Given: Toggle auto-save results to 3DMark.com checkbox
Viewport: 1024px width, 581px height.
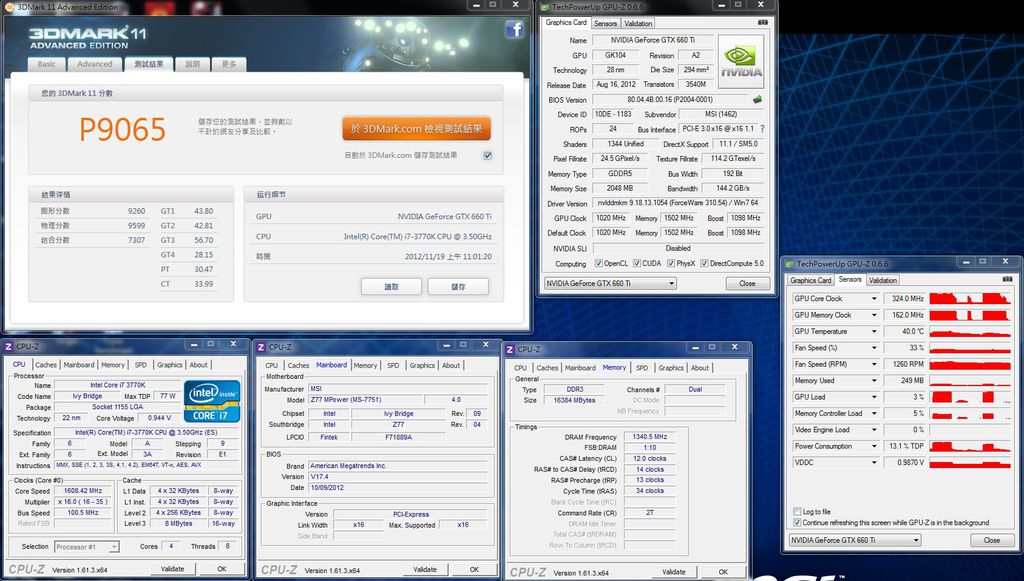Looking at the screenshot, I should (487, 155).
